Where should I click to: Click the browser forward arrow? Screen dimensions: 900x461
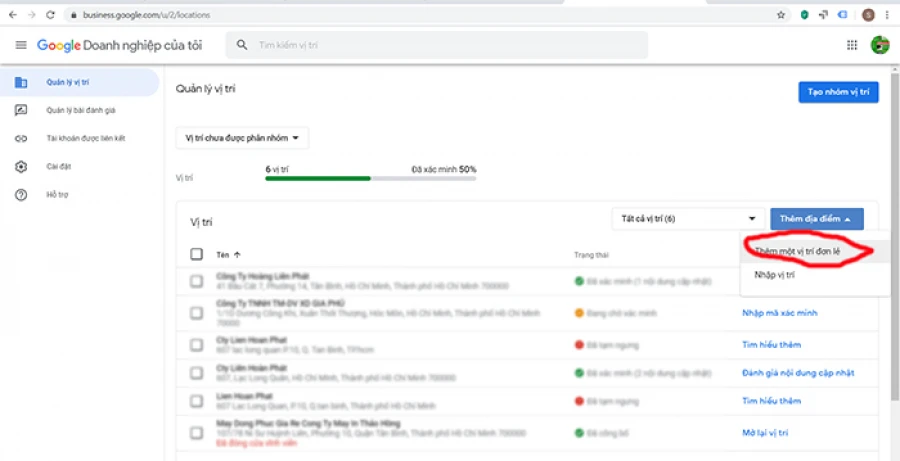(32, 15)
